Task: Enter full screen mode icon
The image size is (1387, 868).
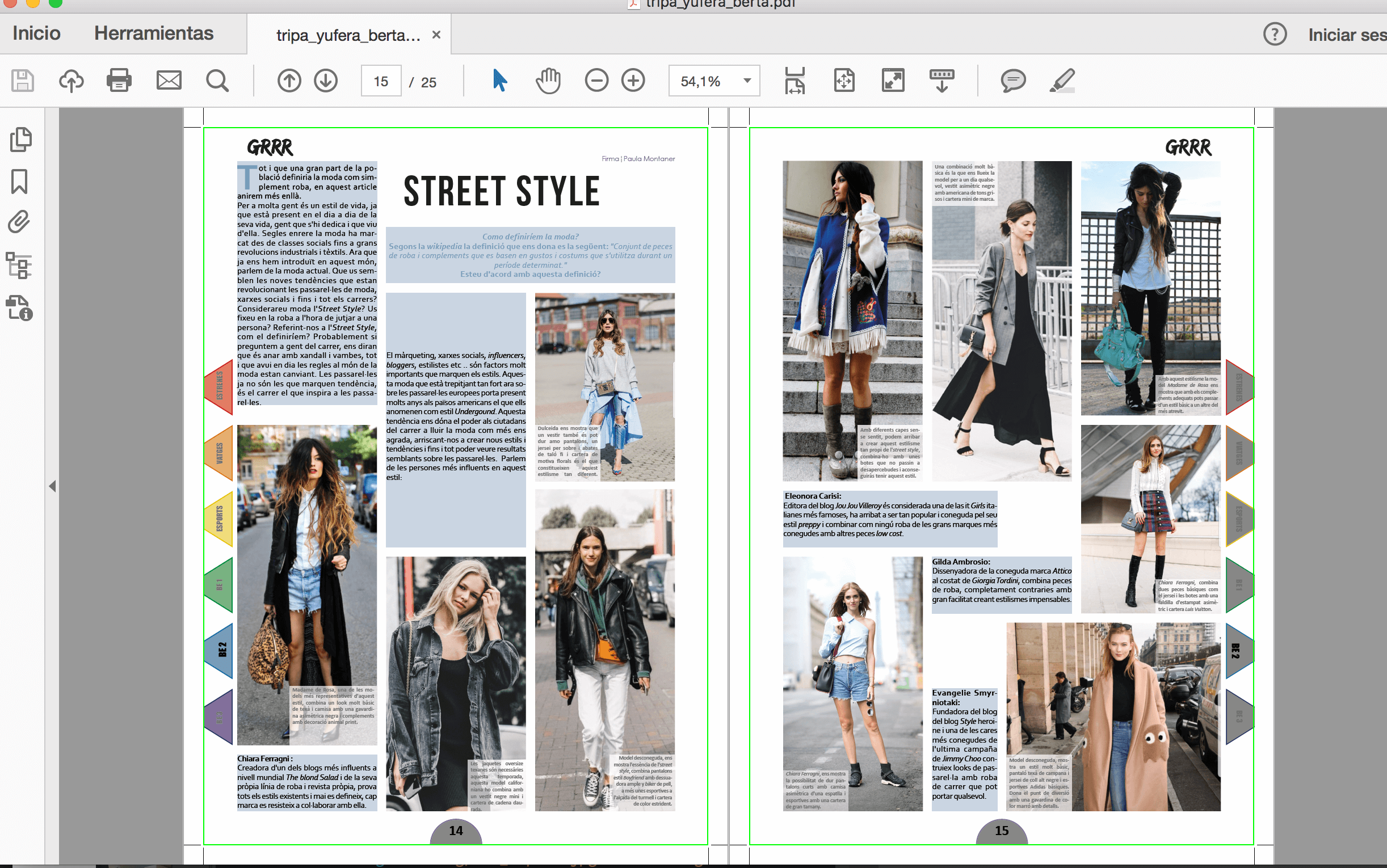Action: tap(893, 81)
